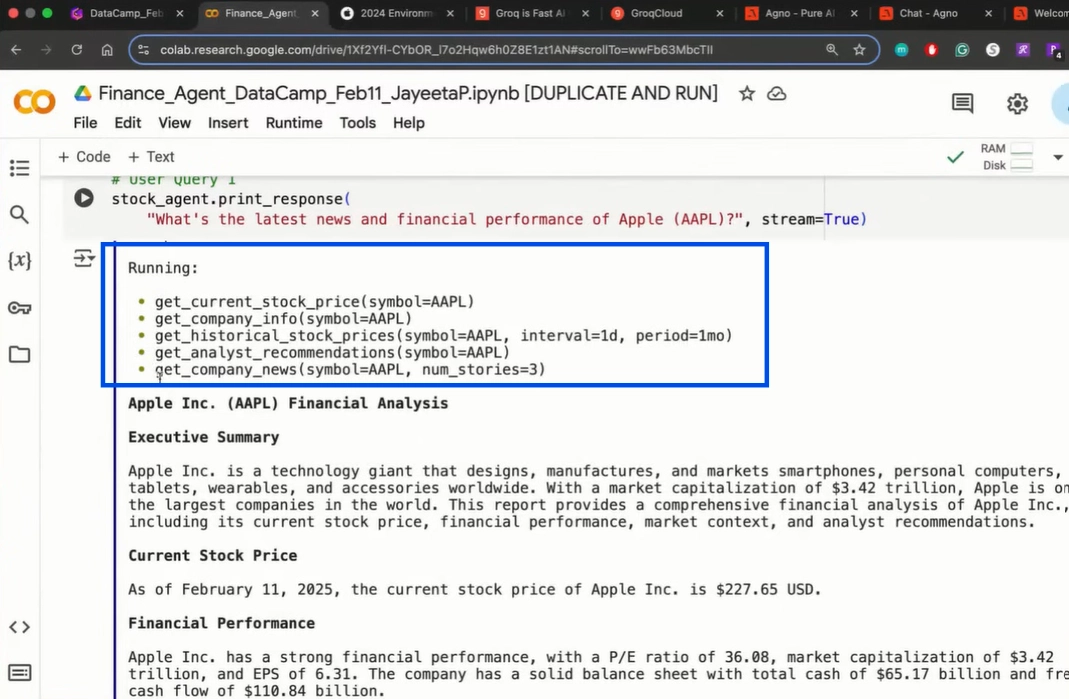This screenshot has height=699, width=1069.
Task: Click the 'Financial Performance' heading
Action: [222, 623]
